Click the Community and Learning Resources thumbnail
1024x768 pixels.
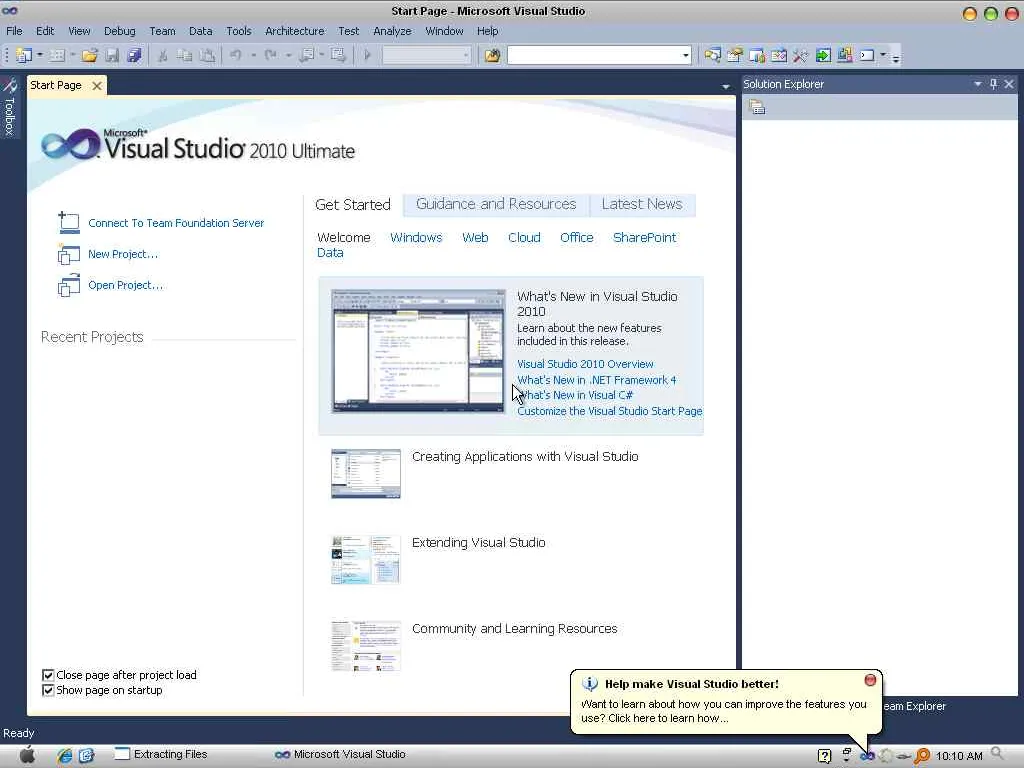point(366,646)
